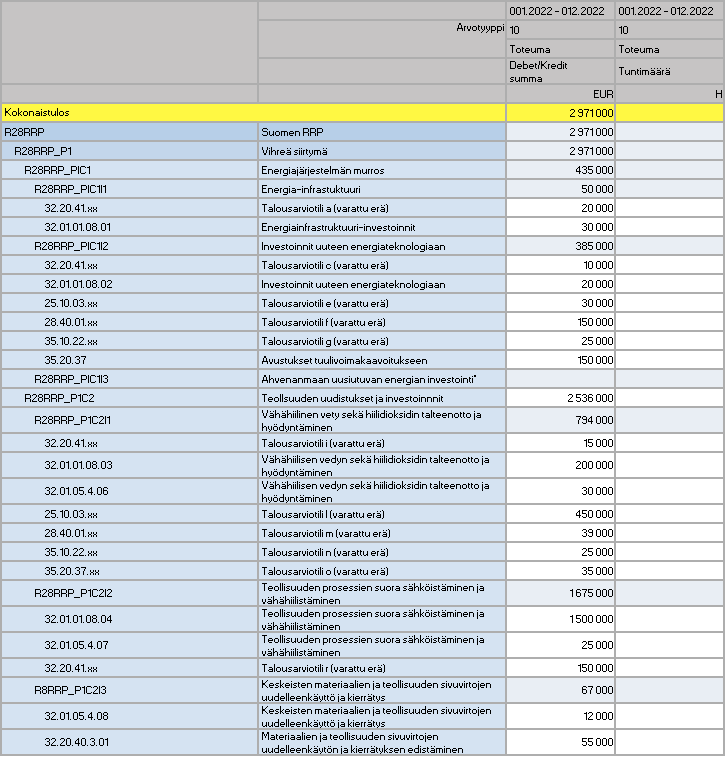The height and width of the screenshot is (757, 725).
Task: Click the Avustukset tuulivoimakaavoitukseen description cell
Action: (381, 360)
